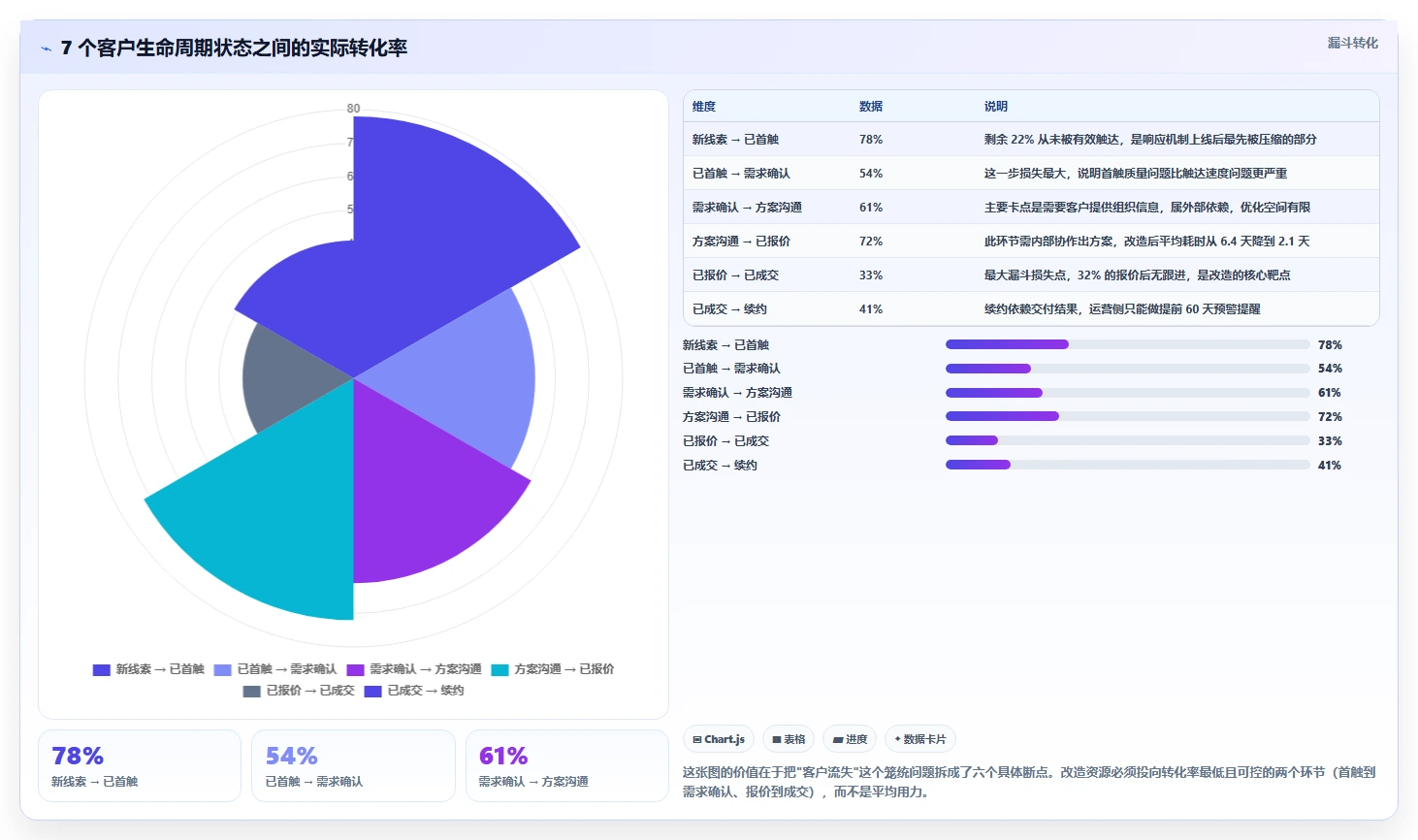Click progress list label 方案沟通 → 已报价
The width and height of the screenshot is (1418, 840).
click(x=731, y=417)
